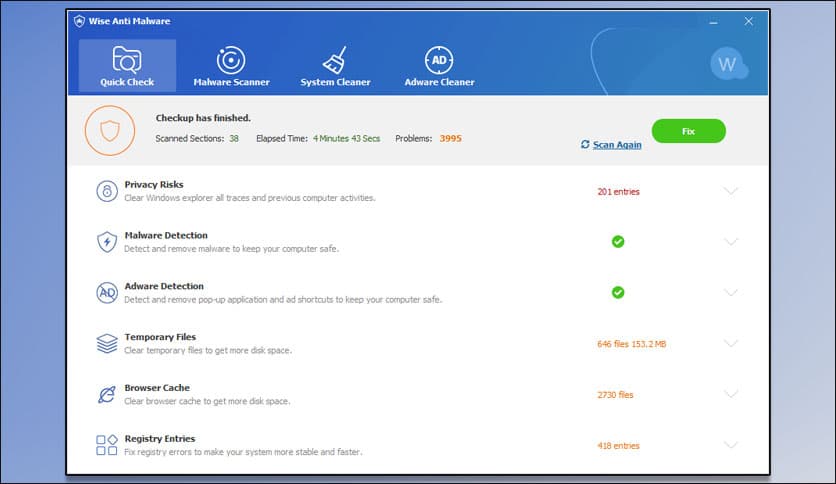Click the Browser Cache icon
836x484 pixels.
[x=107, y=395]
